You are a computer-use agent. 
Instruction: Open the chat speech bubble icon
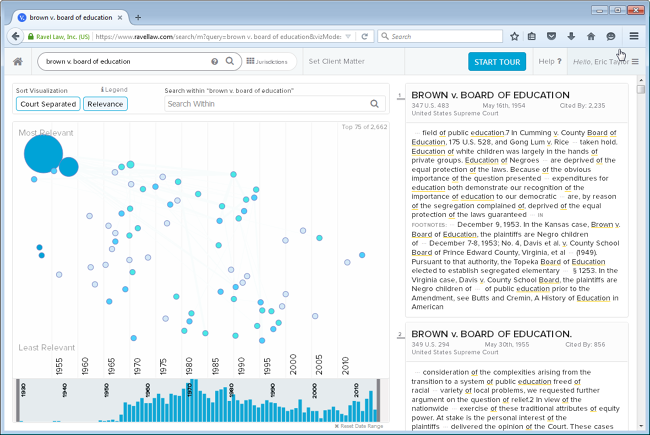pyautogui.click(x=611, y=36)
